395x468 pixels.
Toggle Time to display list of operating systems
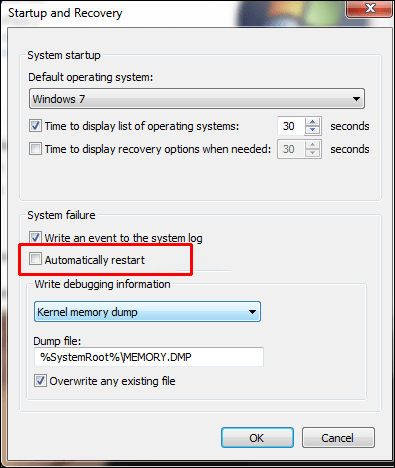point(35,126)
